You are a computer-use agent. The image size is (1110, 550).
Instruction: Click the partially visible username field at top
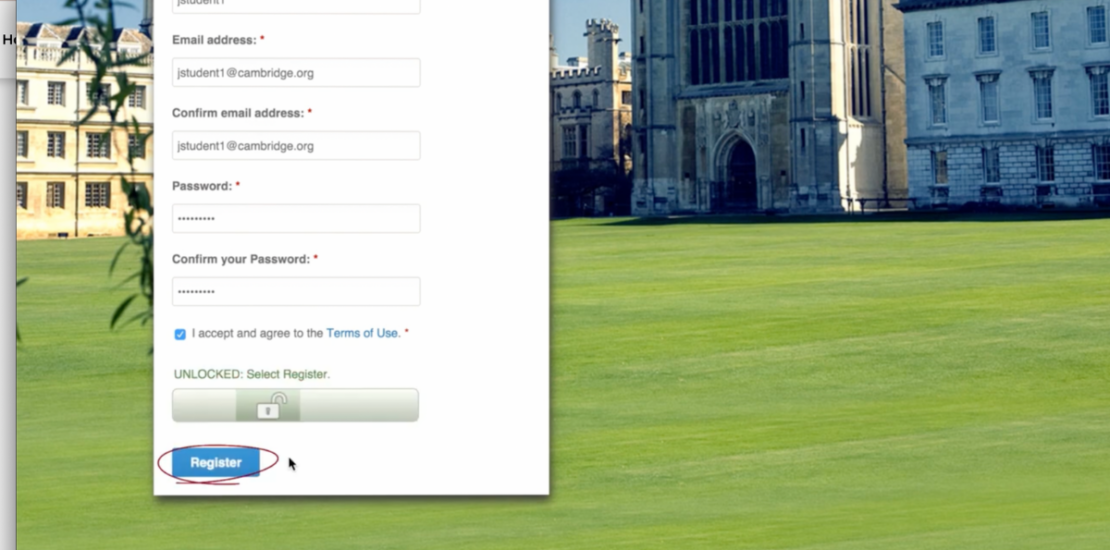(296, 6)
